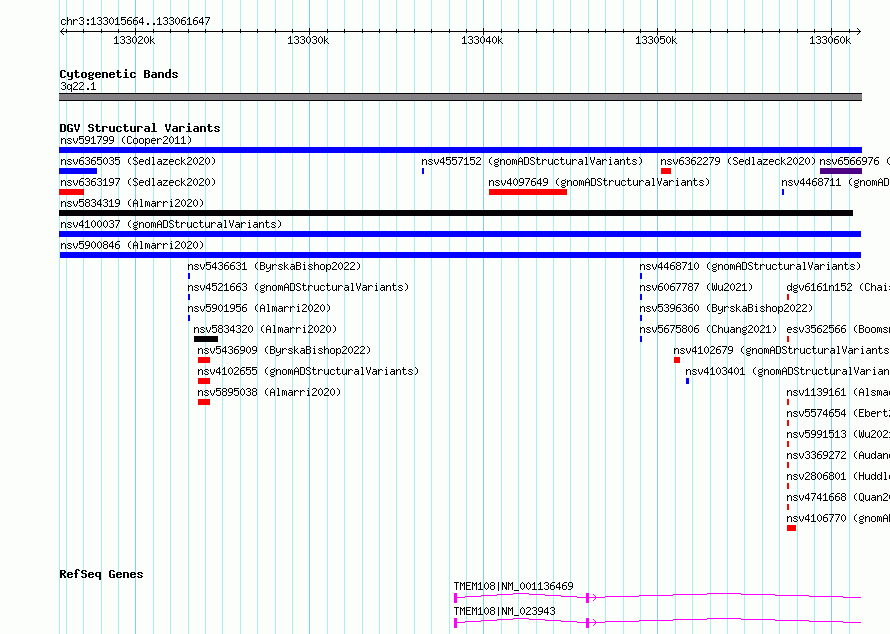Click the nsv5900846 (Almarri2020) blue bar

[460, 255]
